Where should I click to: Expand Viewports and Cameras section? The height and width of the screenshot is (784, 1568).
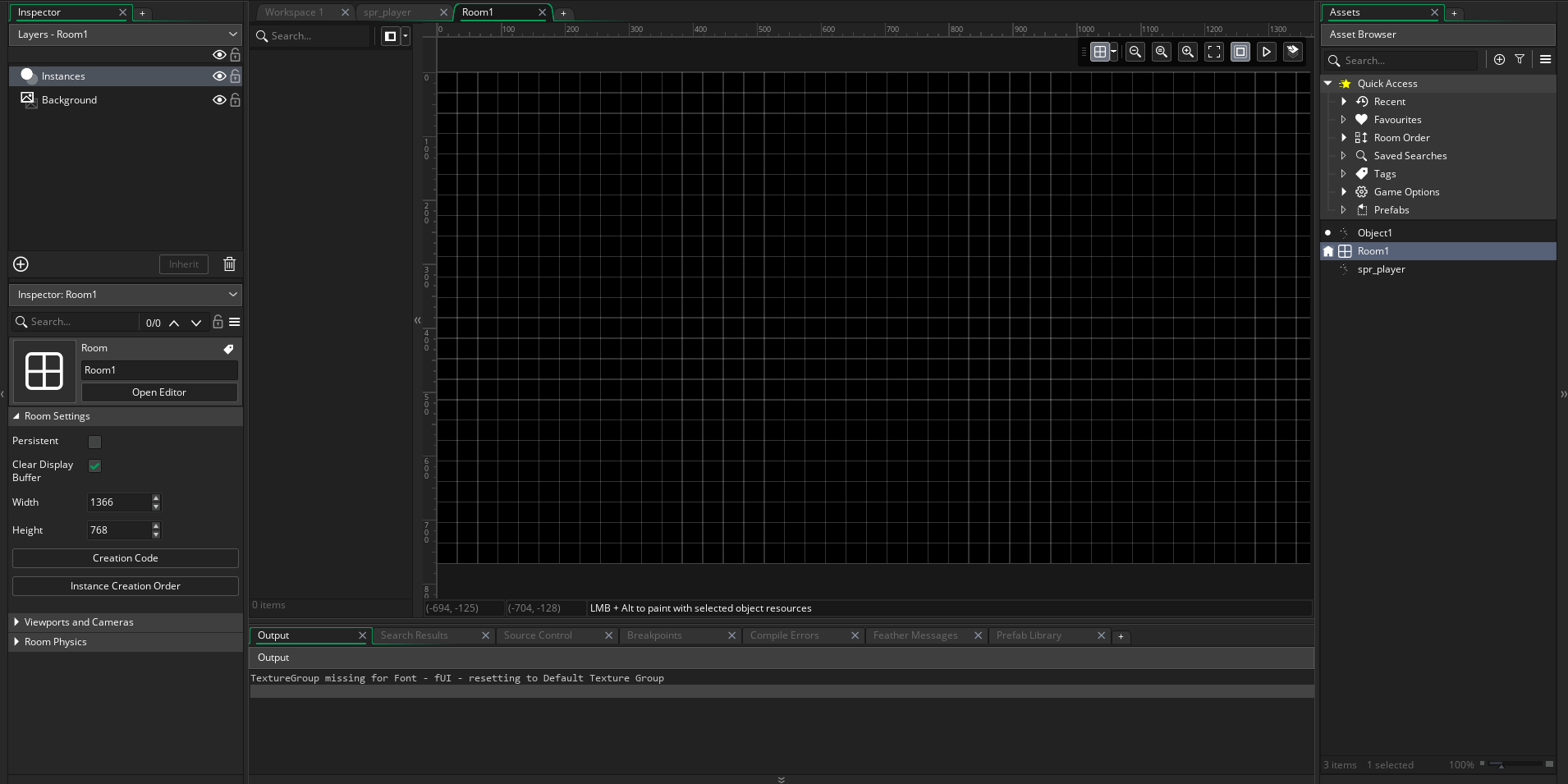tap(16, 622)
